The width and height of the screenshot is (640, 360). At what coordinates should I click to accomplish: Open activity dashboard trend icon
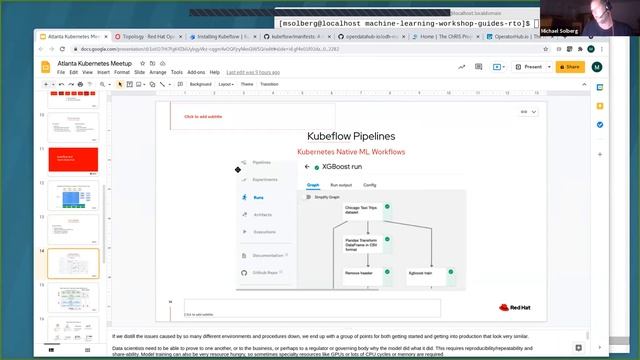click(x=462, y=67)
